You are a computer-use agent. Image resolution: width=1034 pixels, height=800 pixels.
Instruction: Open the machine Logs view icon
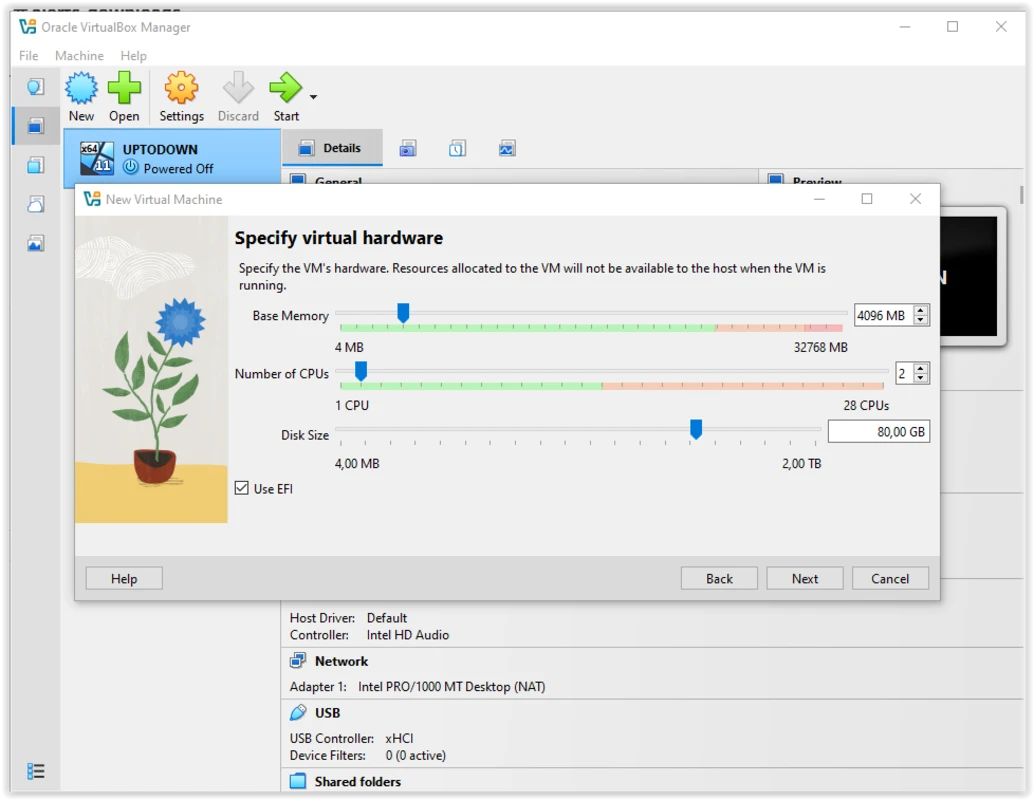click(457, 147)
